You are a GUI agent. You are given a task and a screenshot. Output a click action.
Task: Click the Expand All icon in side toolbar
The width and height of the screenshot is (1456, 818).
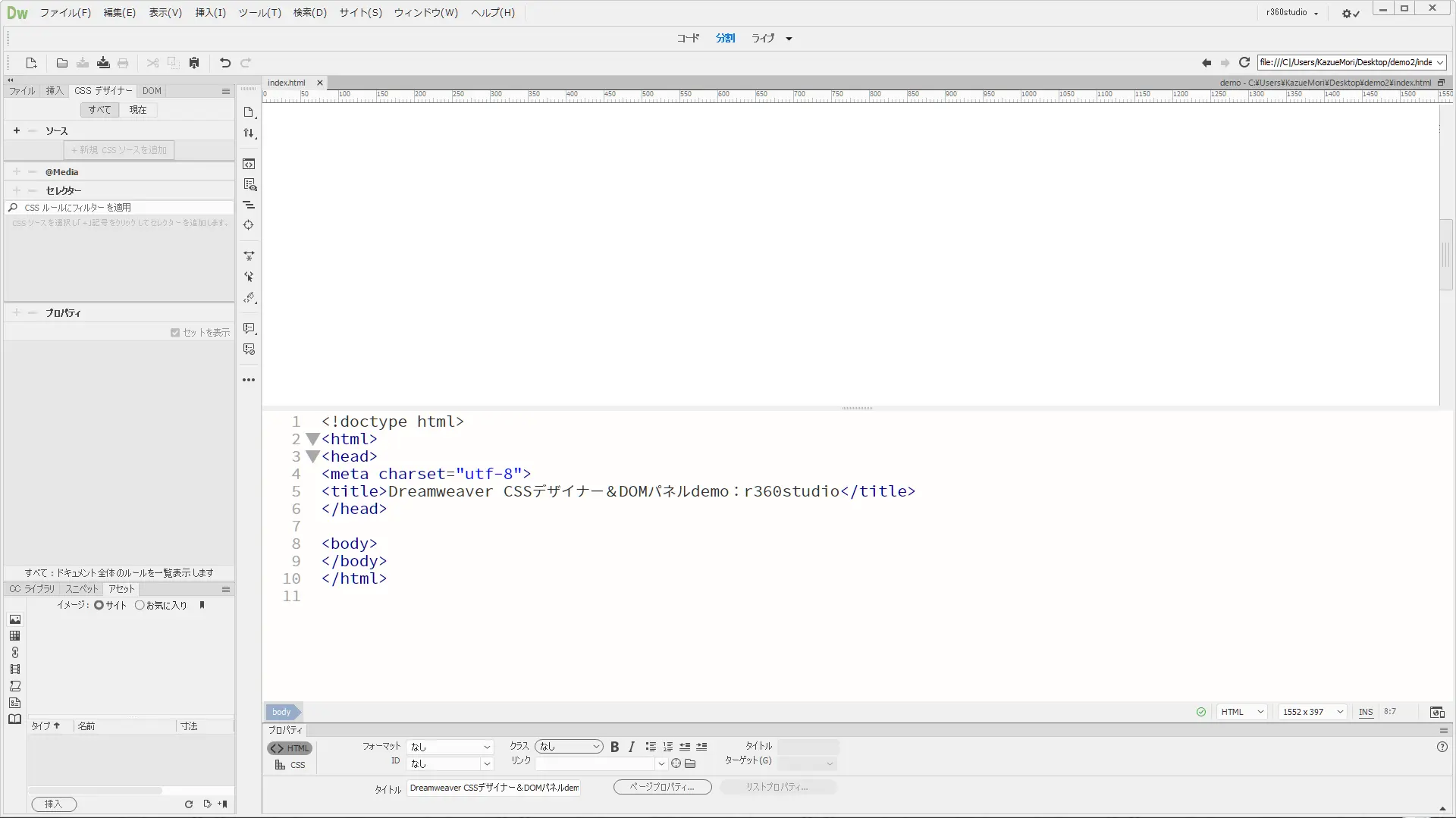pos(249,256)
